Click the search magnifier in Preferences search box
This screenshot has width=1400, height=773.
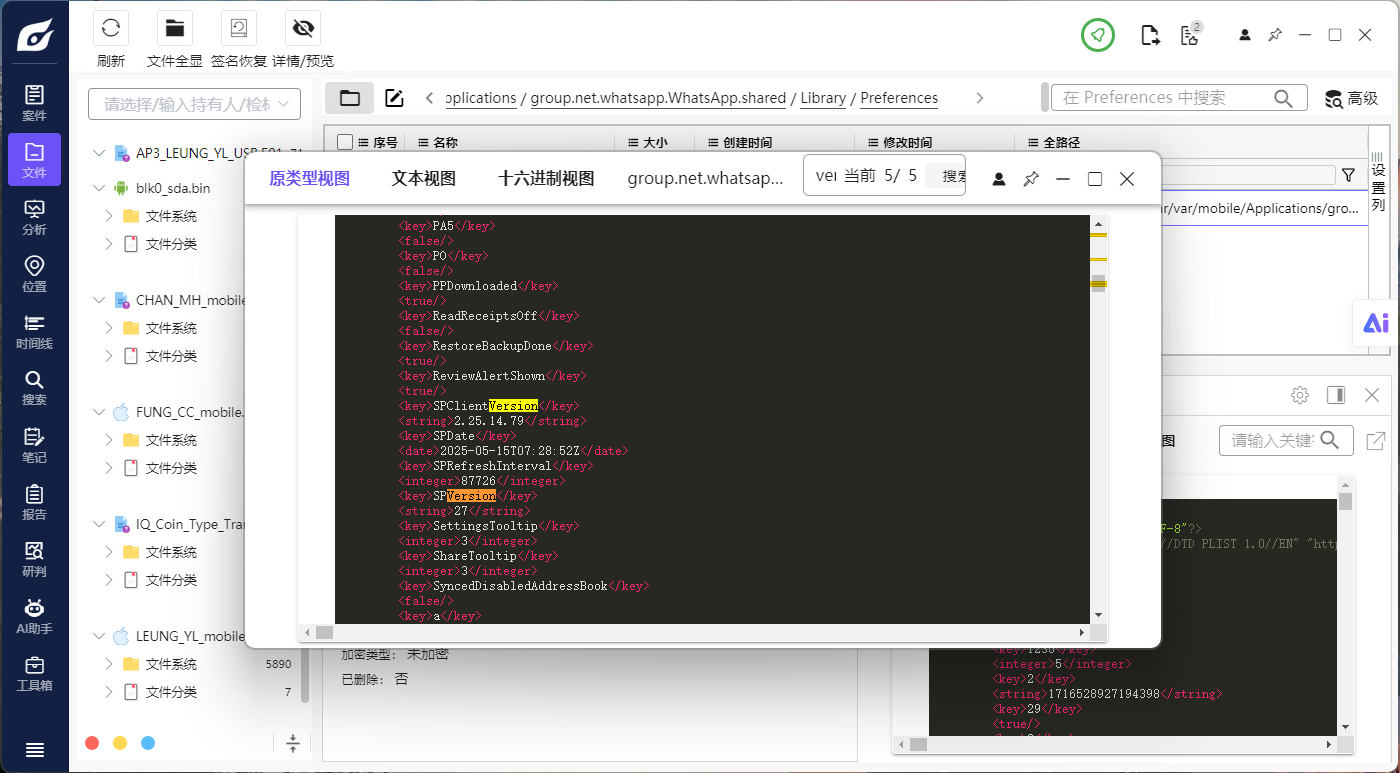point(1284,98)
